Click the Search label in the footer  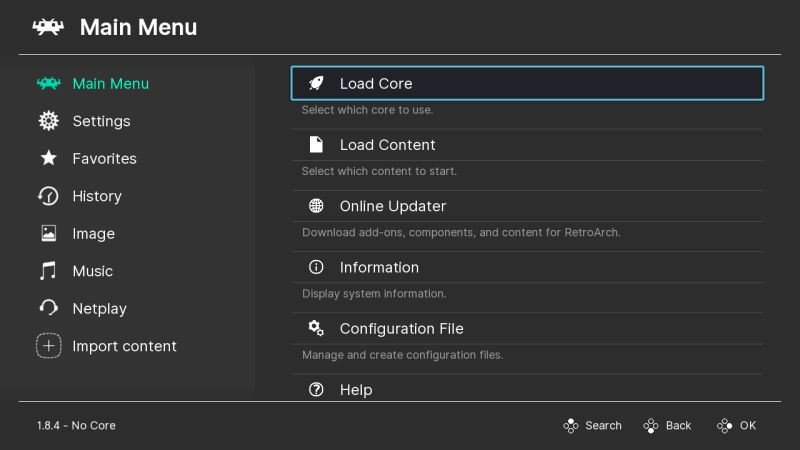point(604,426)
